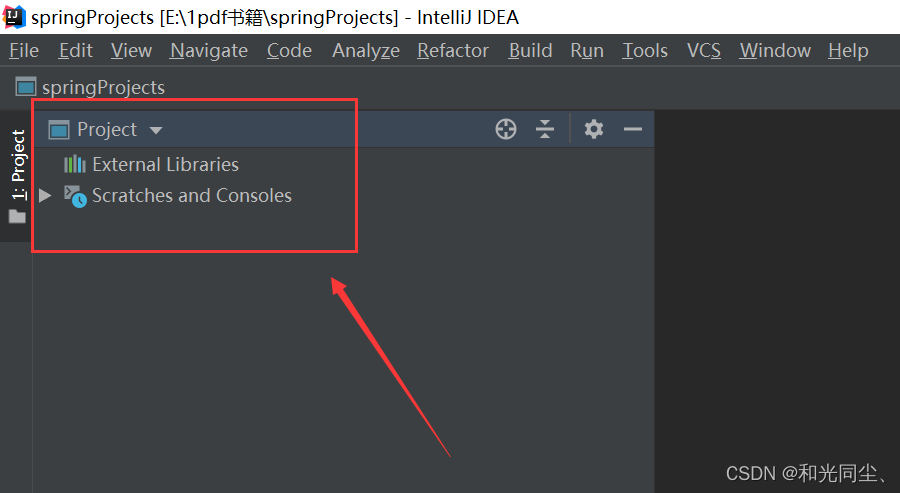This screenshot has width=900, height=493.
Task: Open the Tools menu
Action: tap(645, 51)
